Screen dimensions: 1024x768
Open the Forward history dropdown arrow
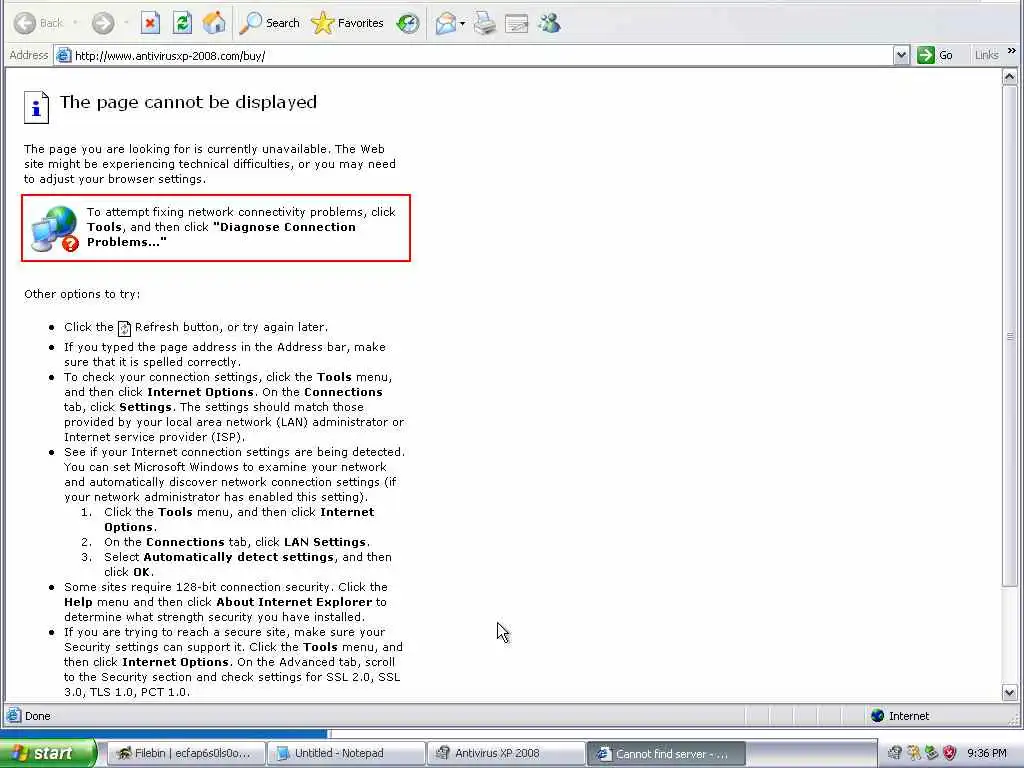(125, 24)
